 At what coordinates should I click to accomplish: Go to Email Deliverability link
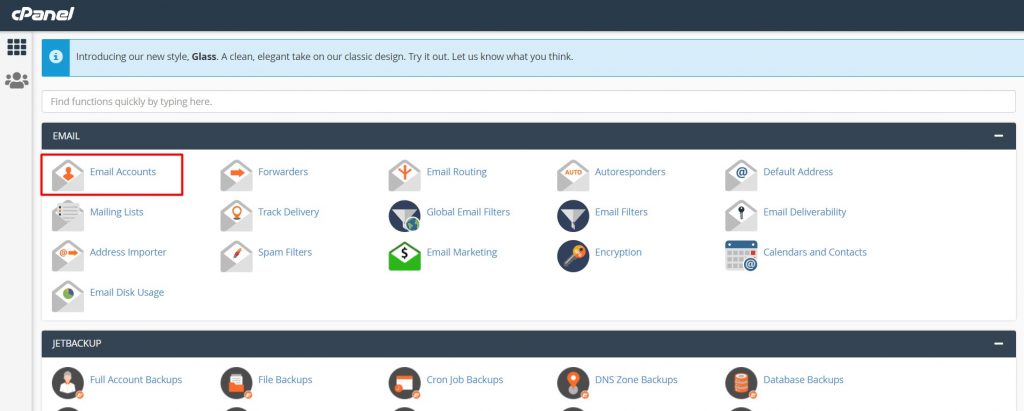click(804, 213)
